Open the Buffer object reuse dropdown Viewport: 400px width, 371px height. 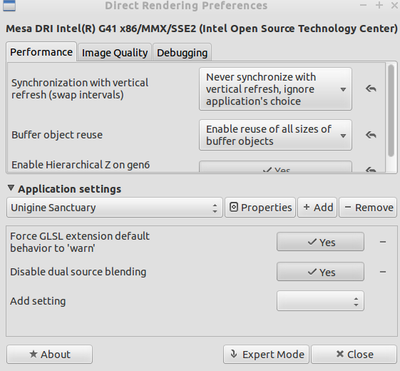275,135
